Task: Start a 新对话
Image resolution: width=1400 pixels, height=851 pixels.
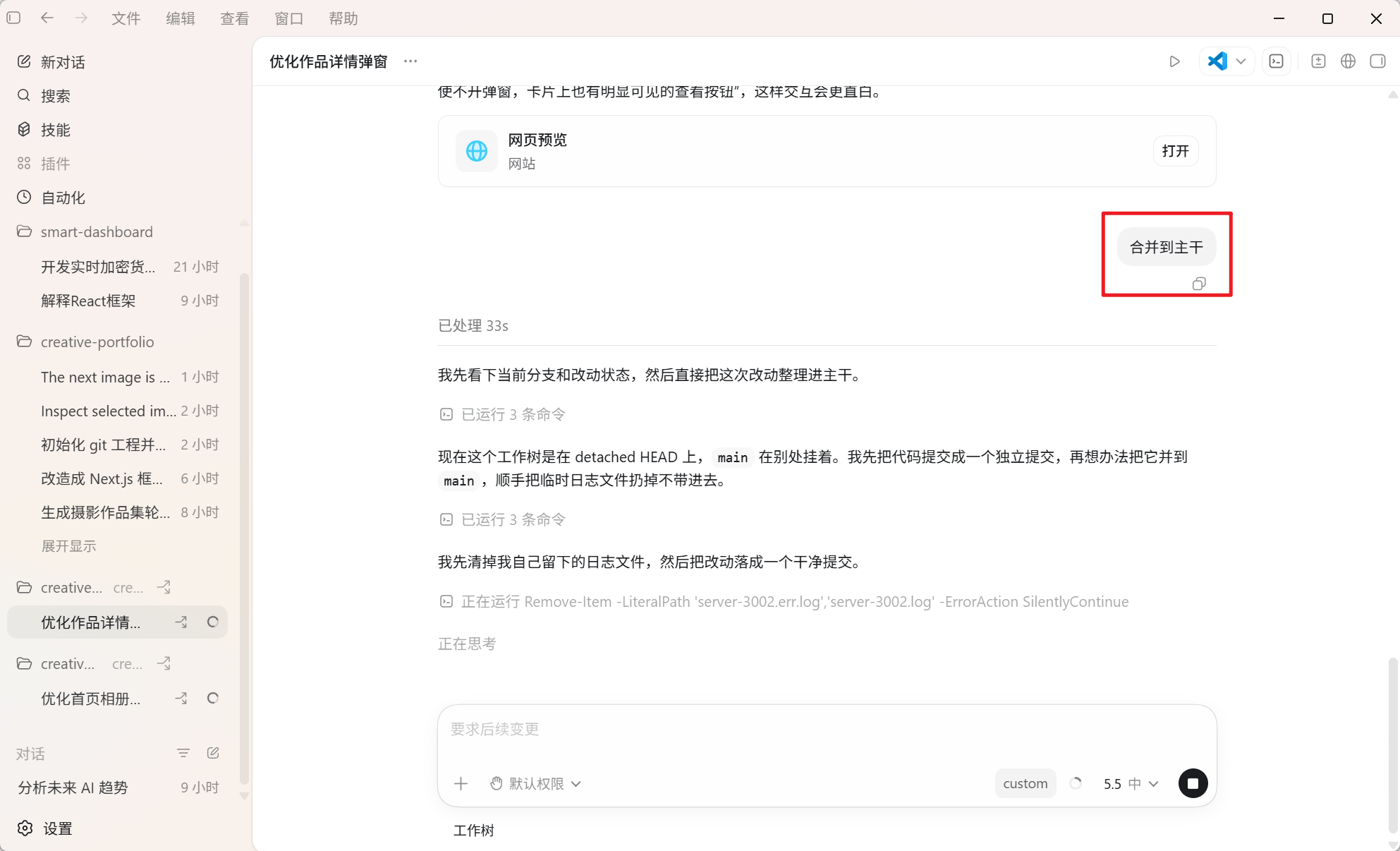Action: coord(118,62)
